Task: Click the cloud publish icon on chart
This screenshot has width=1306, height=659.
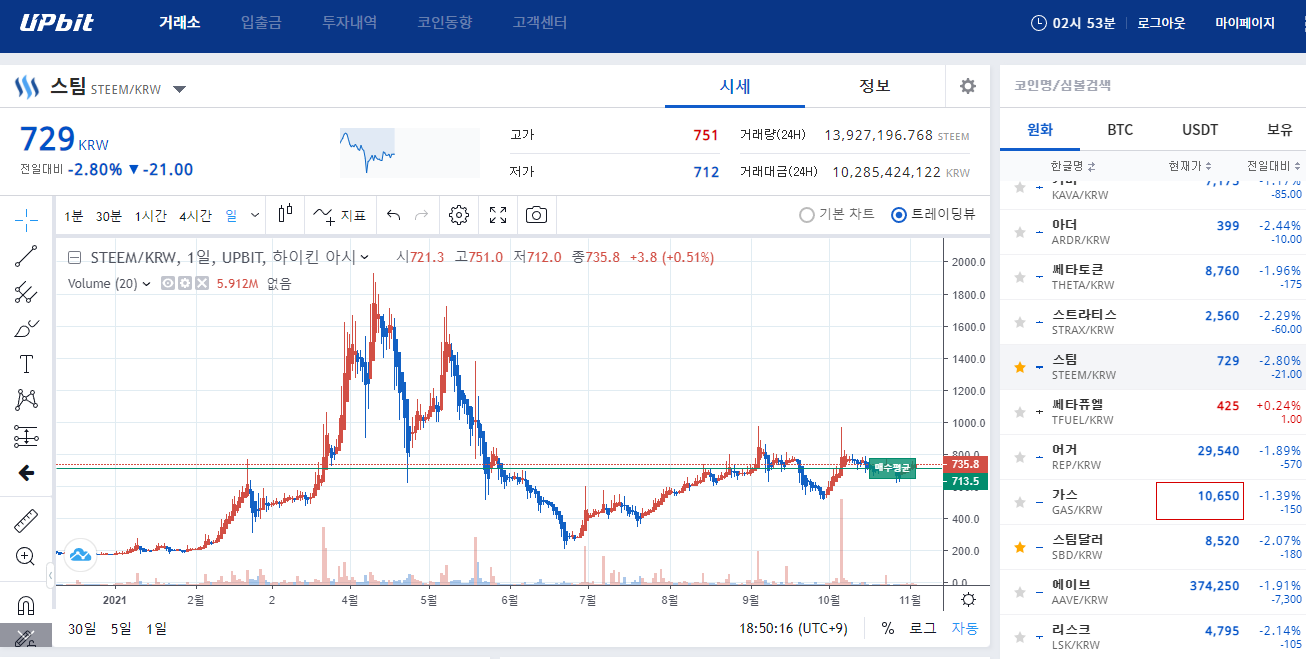Action: [80, 553]
